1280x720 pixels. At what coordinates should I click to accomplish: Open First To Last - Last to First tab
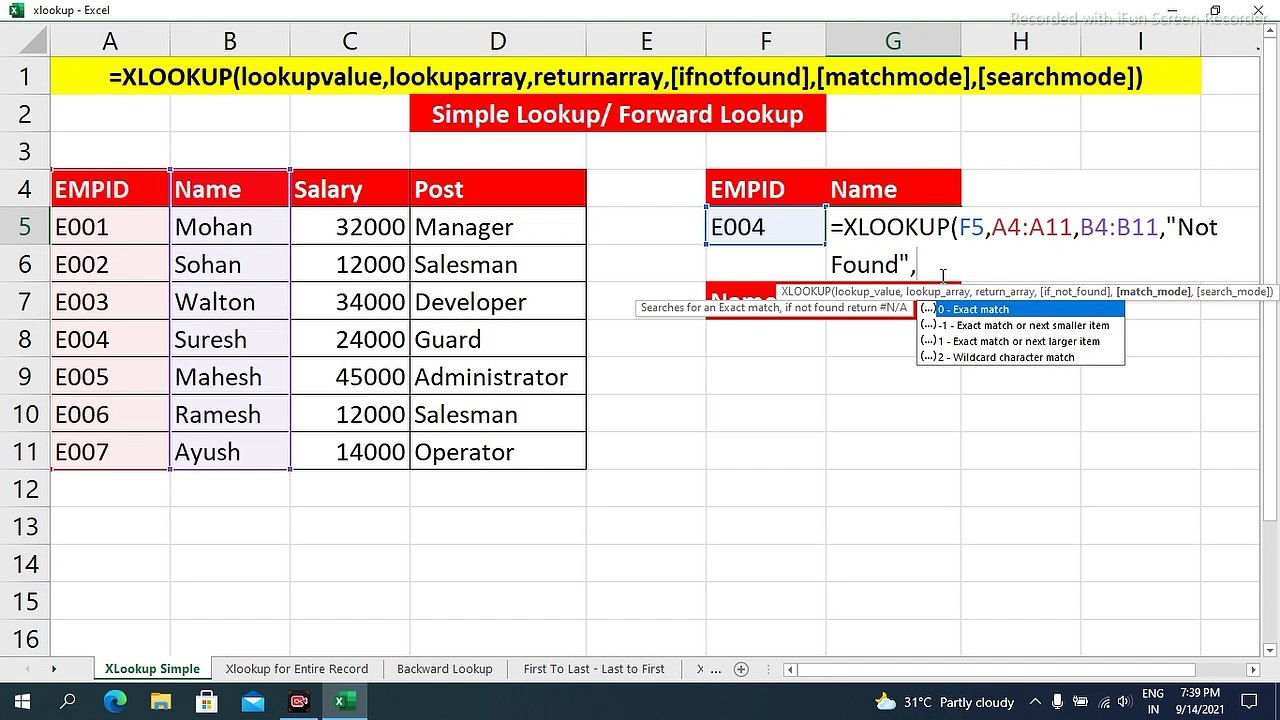coord(594,669)
